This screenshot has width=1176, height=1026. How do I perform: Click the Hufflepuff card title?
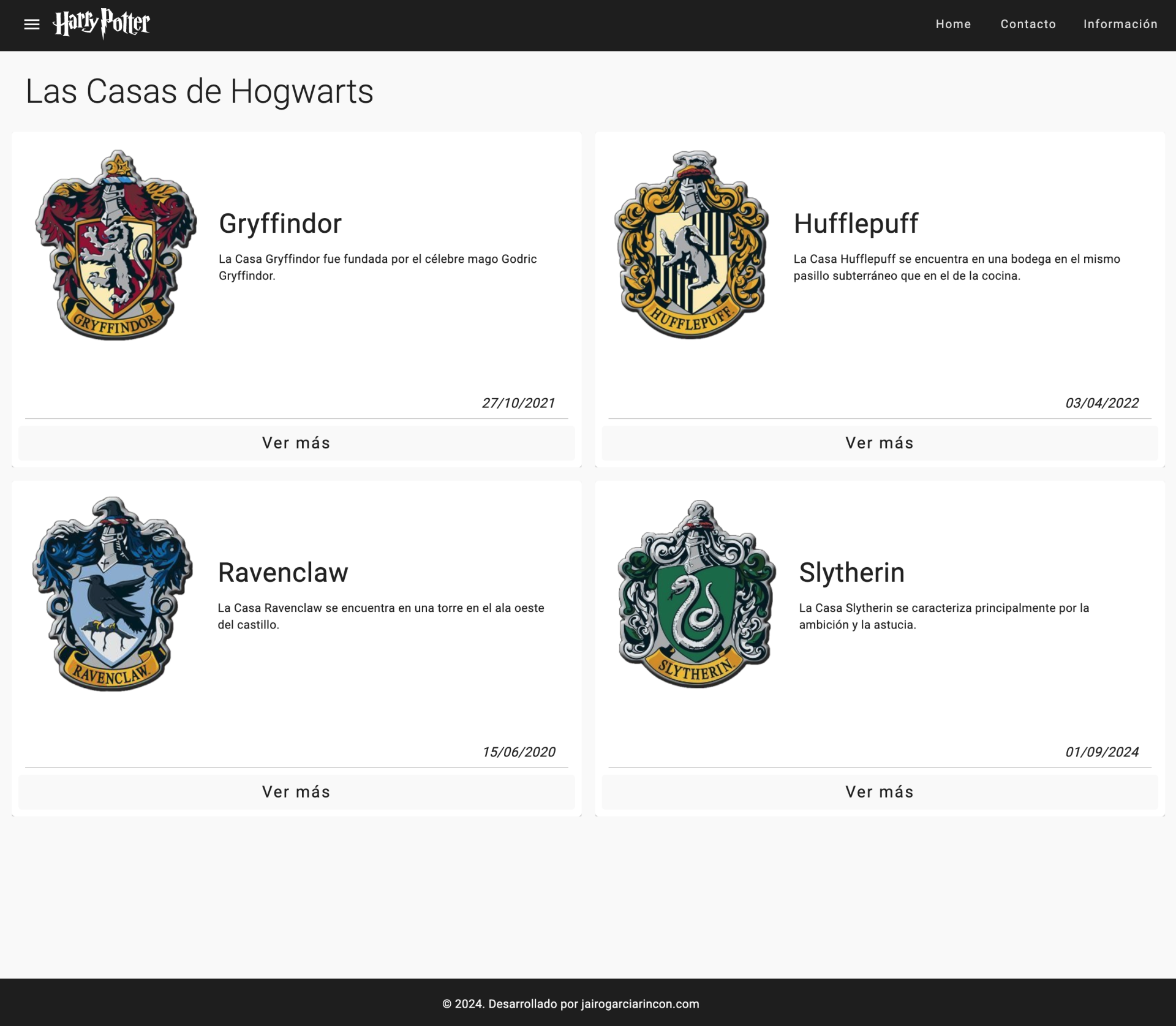pyautogui.click(x=856, y=224)
